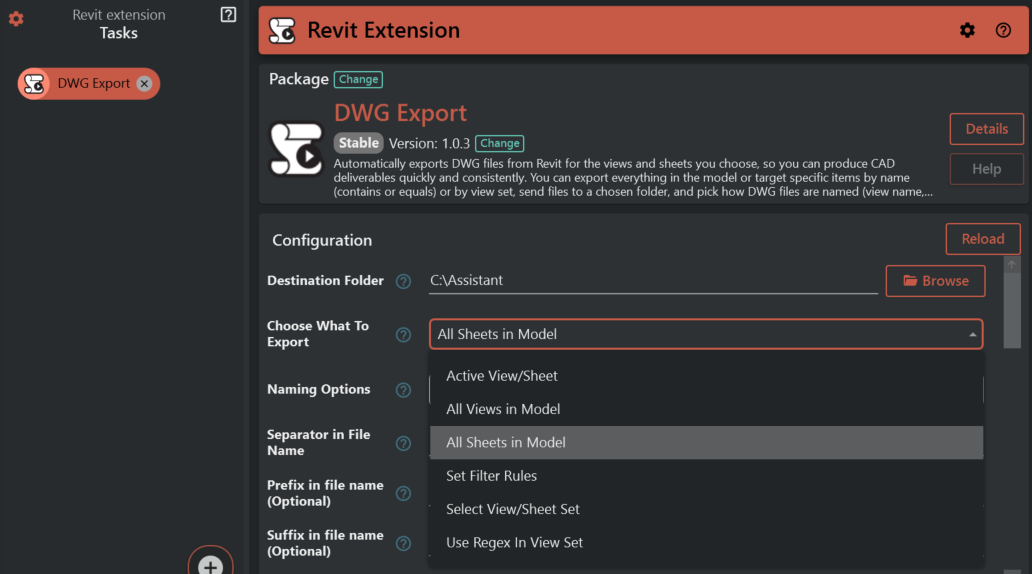
Task: Click Change next to Package
Action: click(x=358, y=80)
